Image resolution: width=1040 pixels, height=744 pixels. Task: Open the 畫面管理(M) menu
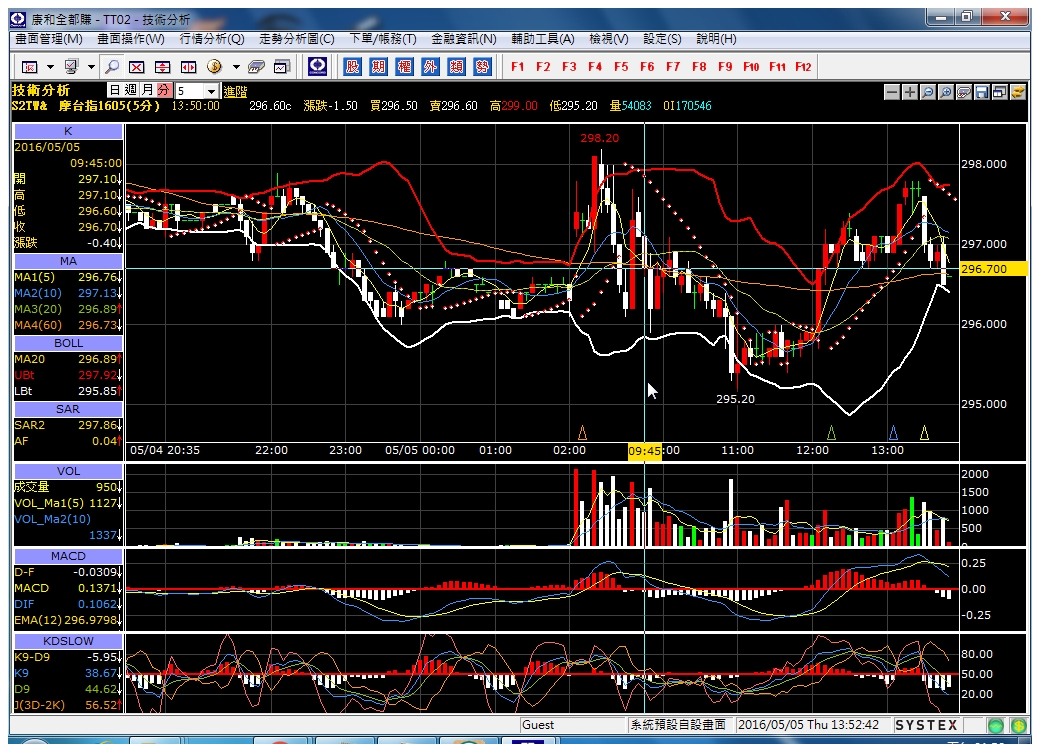(49, 39)
